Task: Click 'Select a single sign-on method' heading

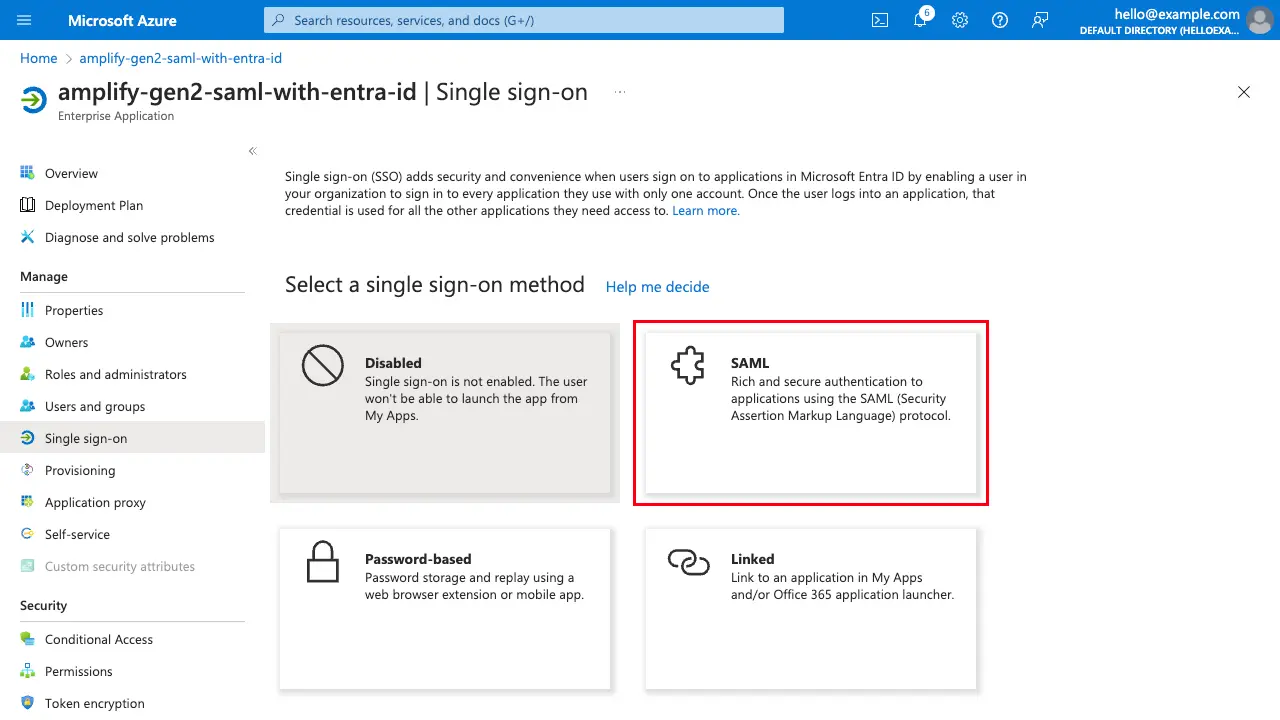Action: tap(435, 285)
